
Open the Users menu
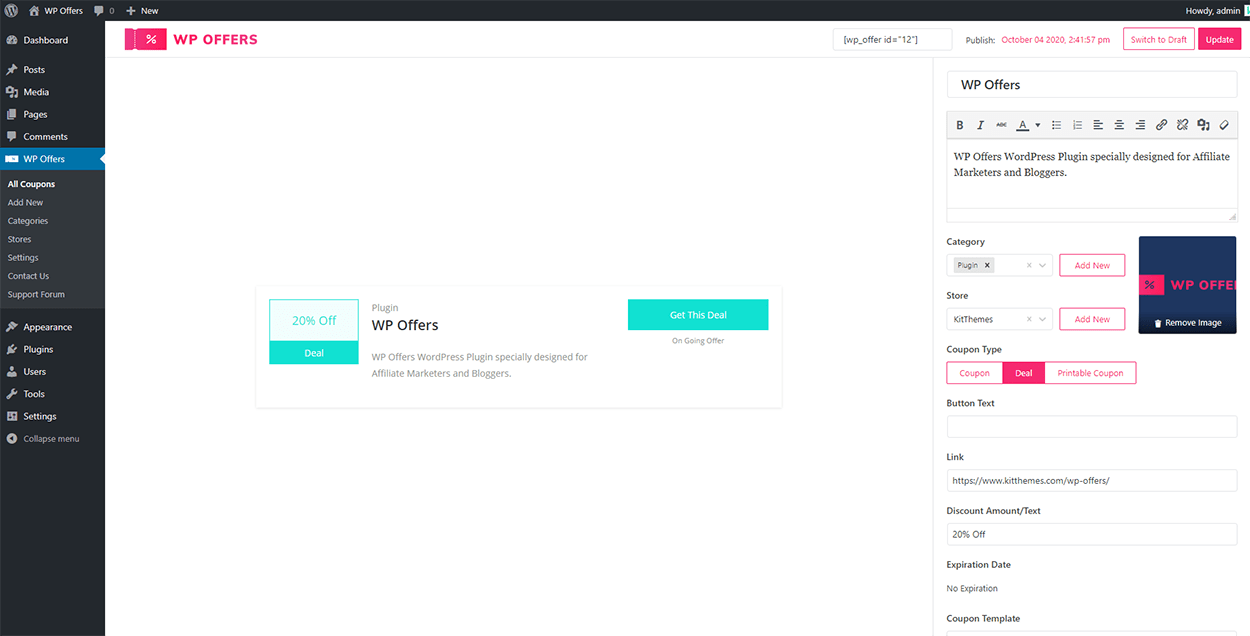52,371
